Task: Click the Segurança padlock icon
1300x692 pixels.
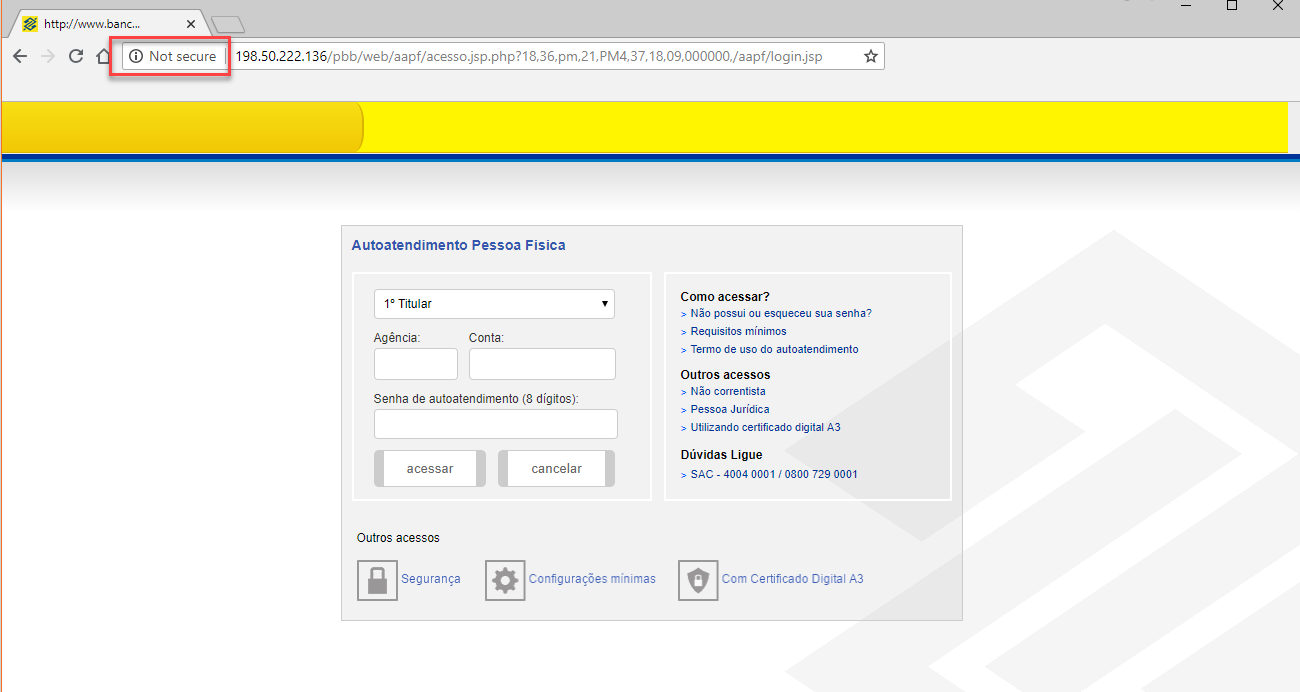Action: (377, 580)
